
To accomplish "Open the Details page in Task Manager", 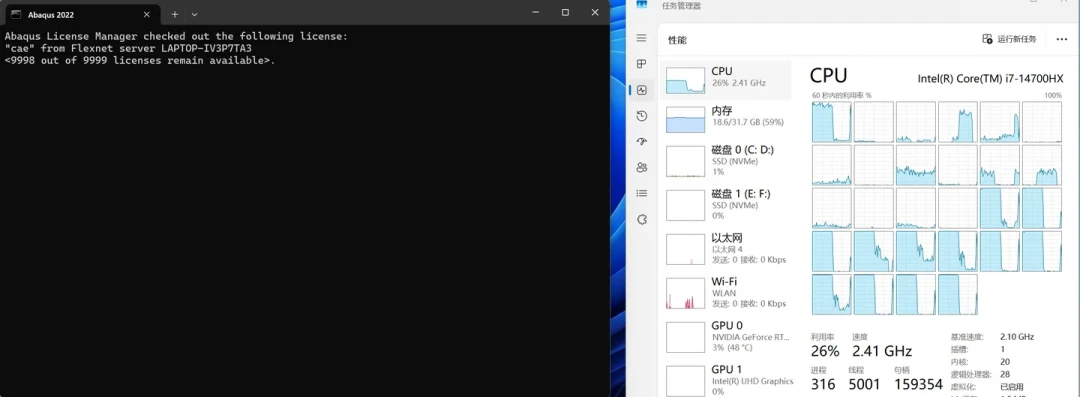I will click(x=641, y=193).
